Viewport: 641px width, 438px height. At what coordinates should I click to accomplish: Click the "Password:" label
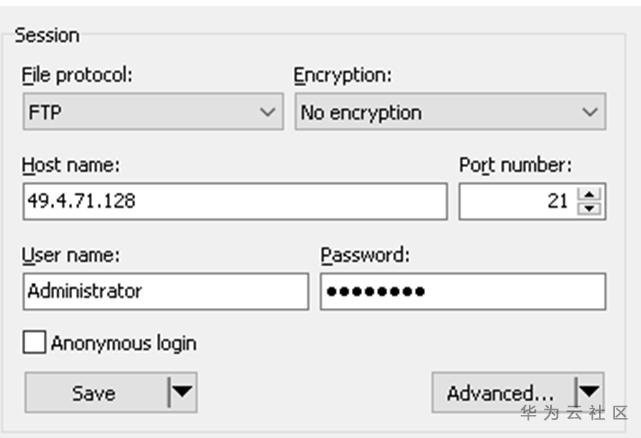[x=365, y=255]
